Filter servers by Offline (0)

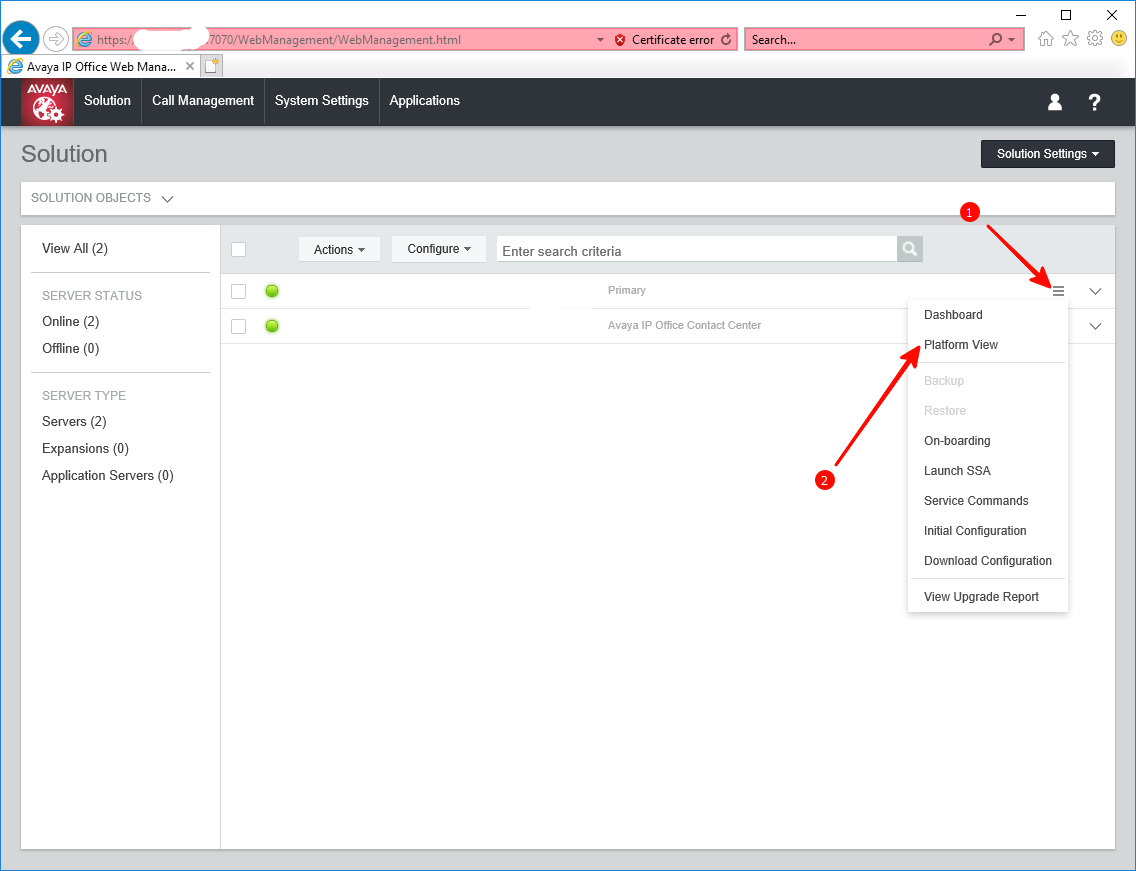click(x=70, y=349)
